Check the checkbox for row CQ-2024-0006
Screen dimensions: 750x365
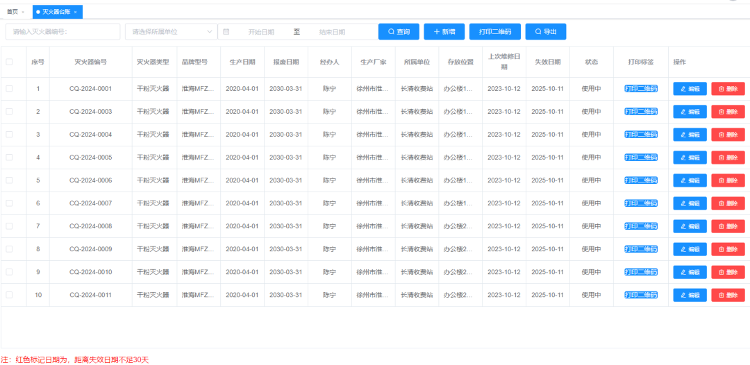pos(9,180)
